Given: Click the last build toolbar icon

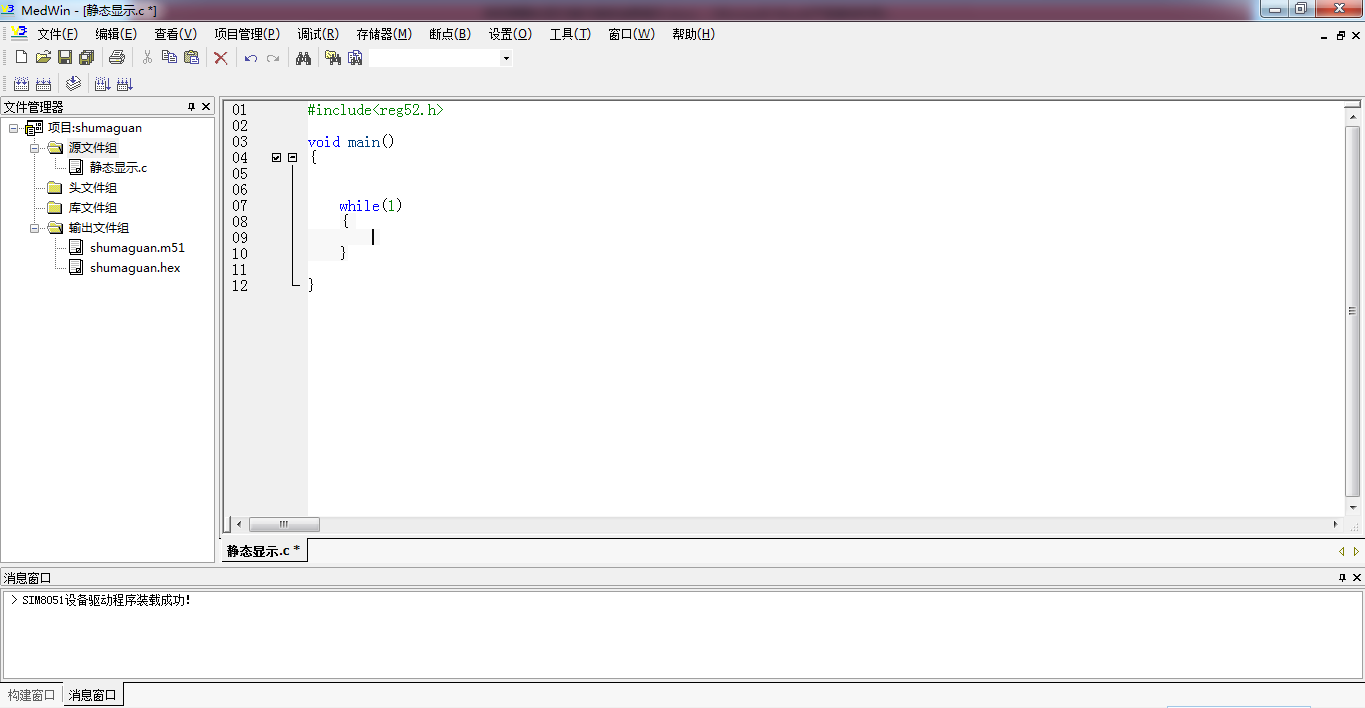Looking at the screenshot, I should click(x=124, y=84).
